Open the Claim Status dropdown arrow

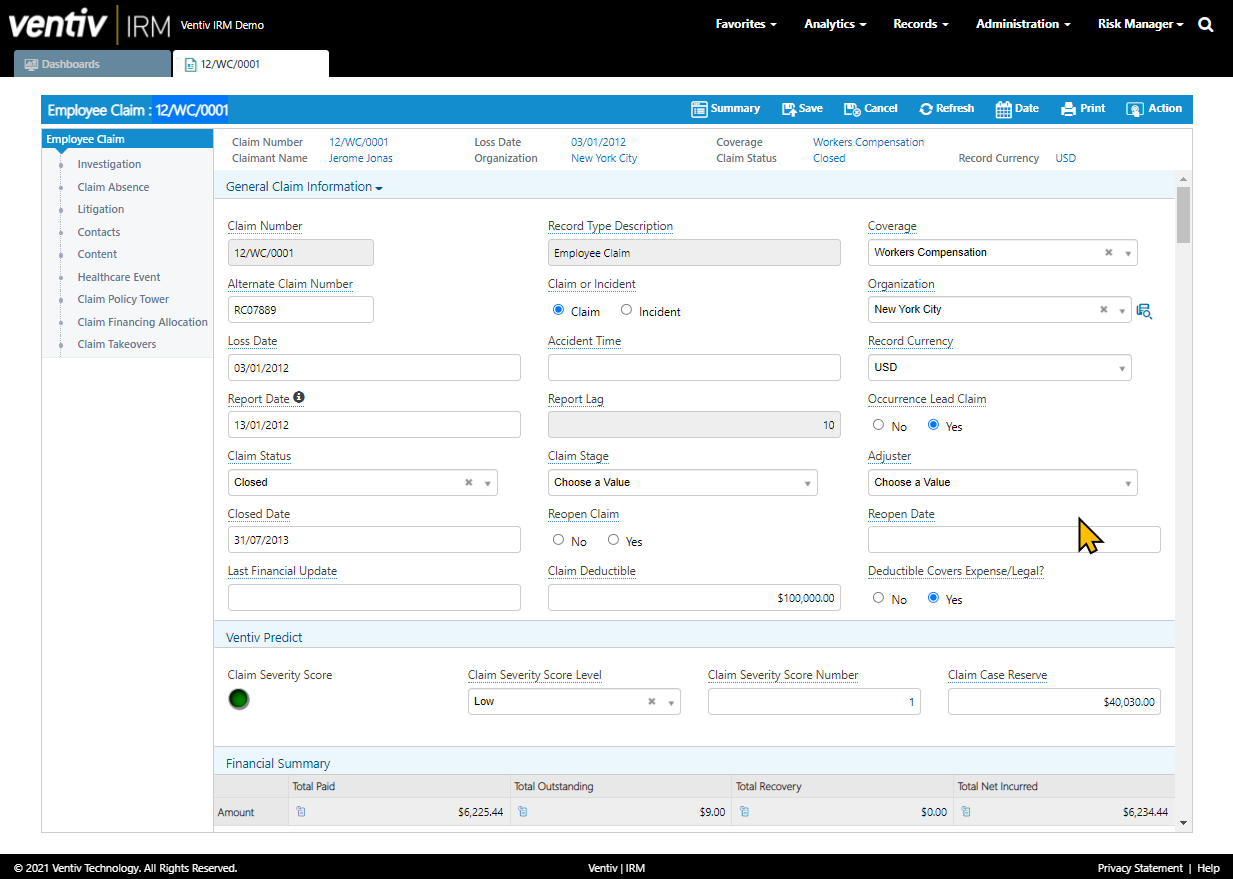(488, 483)
